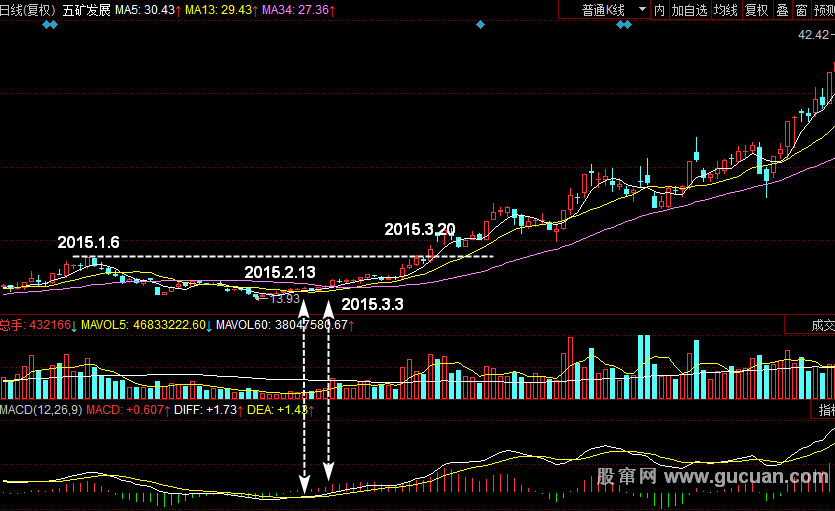The image size is (835, 511).
Task: Click the 2015.1.6 date annotation
Action: click(x=88, y=242)
